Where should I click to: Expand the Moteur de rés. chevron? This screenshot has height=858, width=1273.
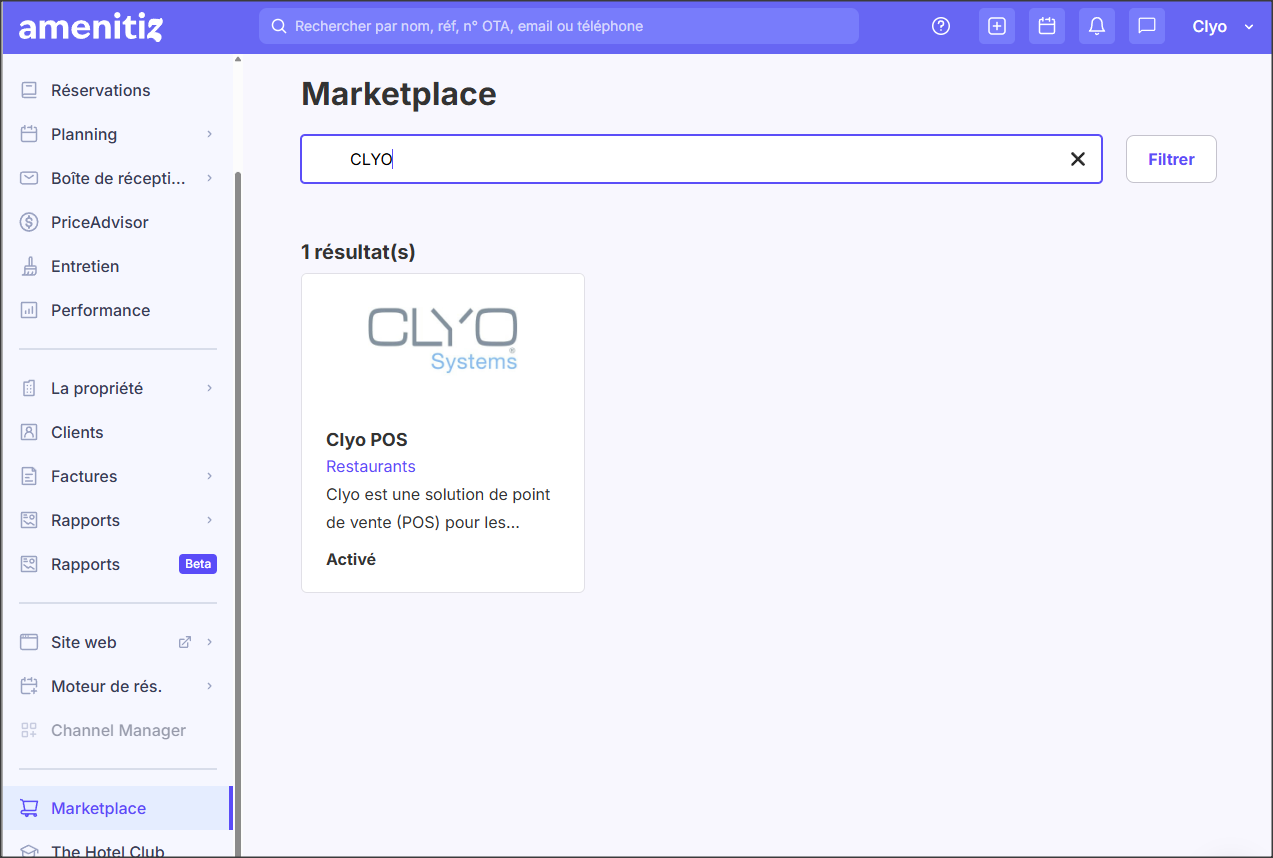click(210, 686)
